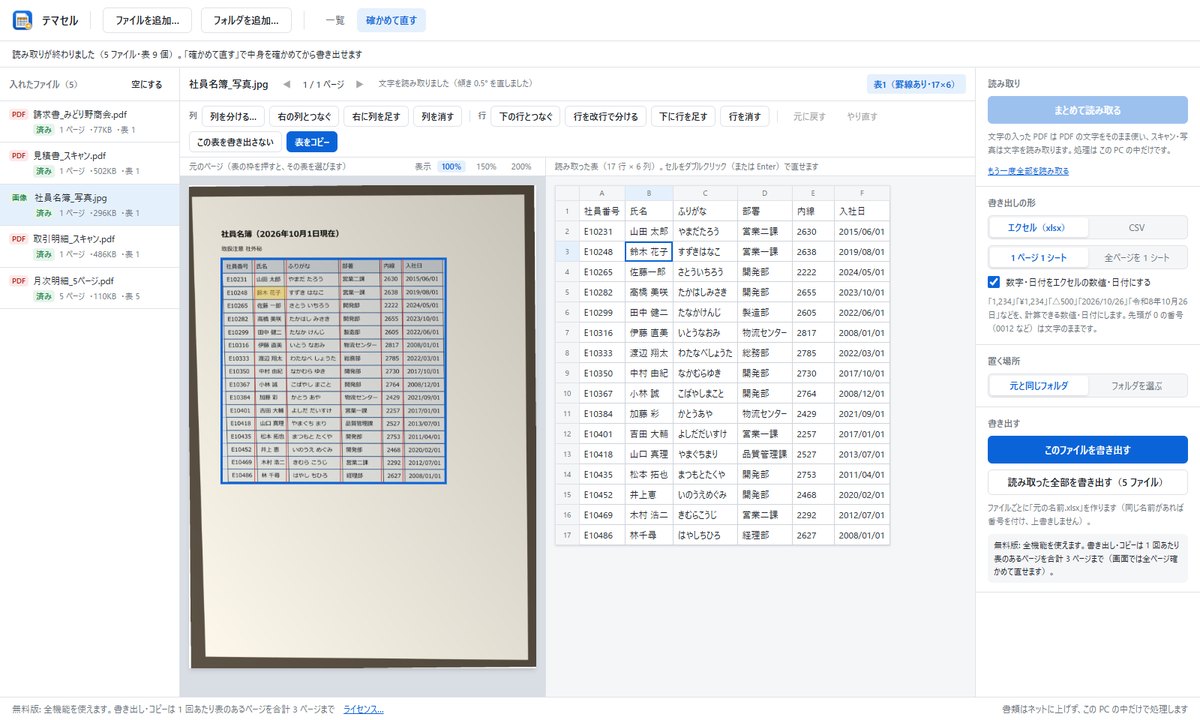Select cell 鈴木 花子 in the extracted table
The image size is (1200, 720).
point(648,252)
